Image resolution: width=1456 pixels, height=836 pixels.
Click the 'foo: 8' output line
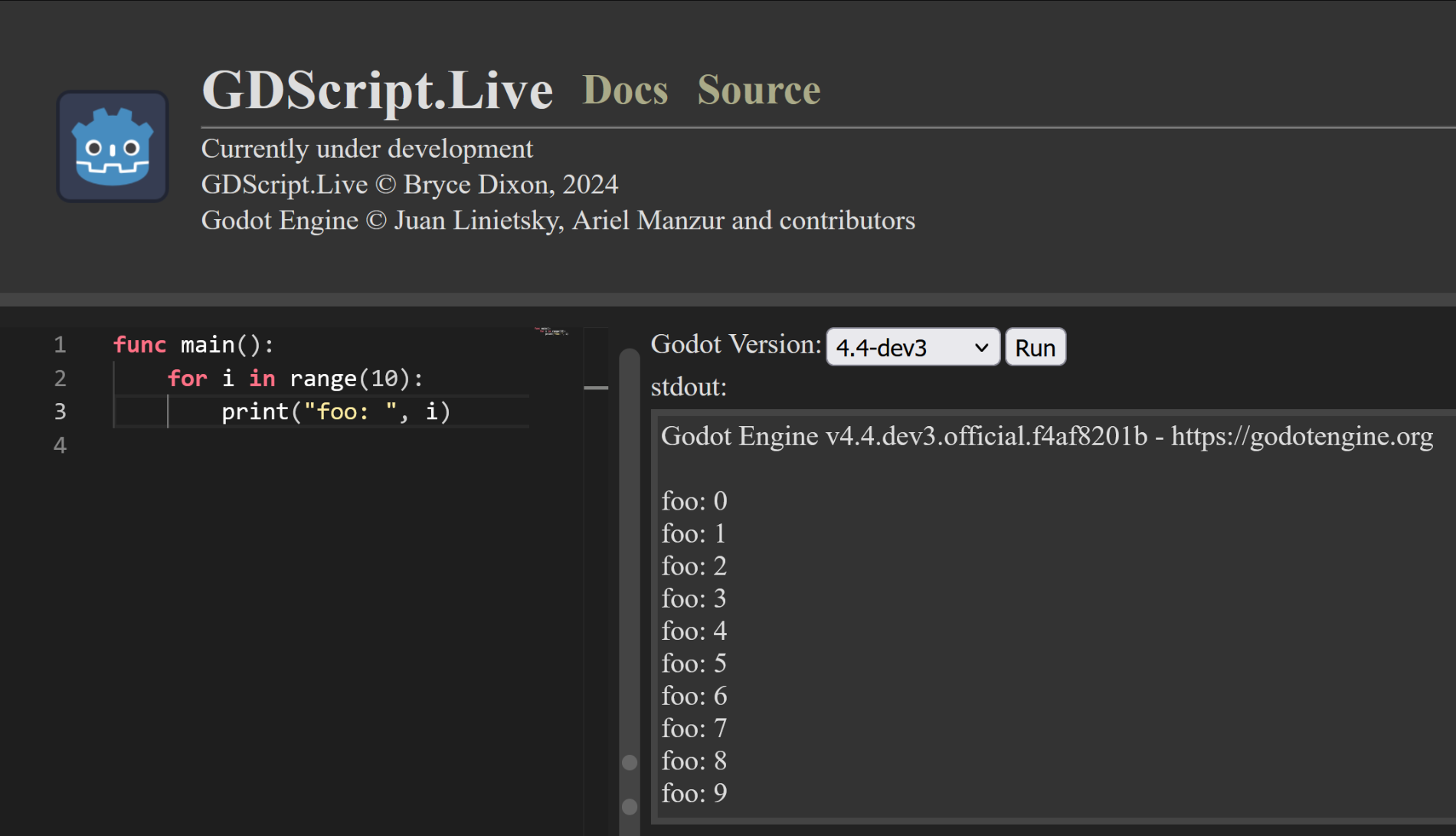(x=694, y=760)
